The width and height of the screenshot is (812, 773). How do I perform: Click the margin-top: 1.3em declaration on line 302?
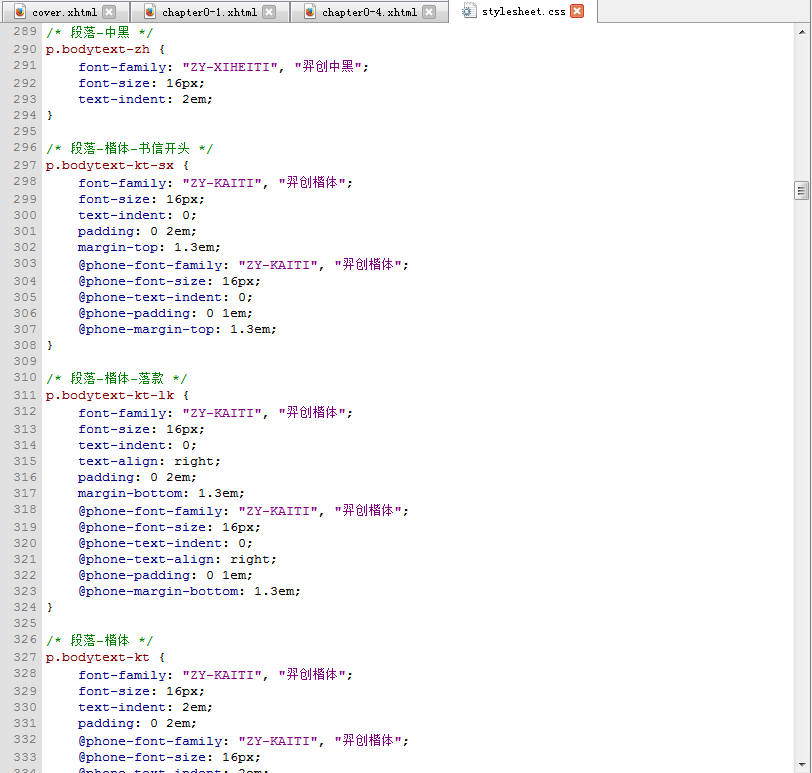coord(149,247)
